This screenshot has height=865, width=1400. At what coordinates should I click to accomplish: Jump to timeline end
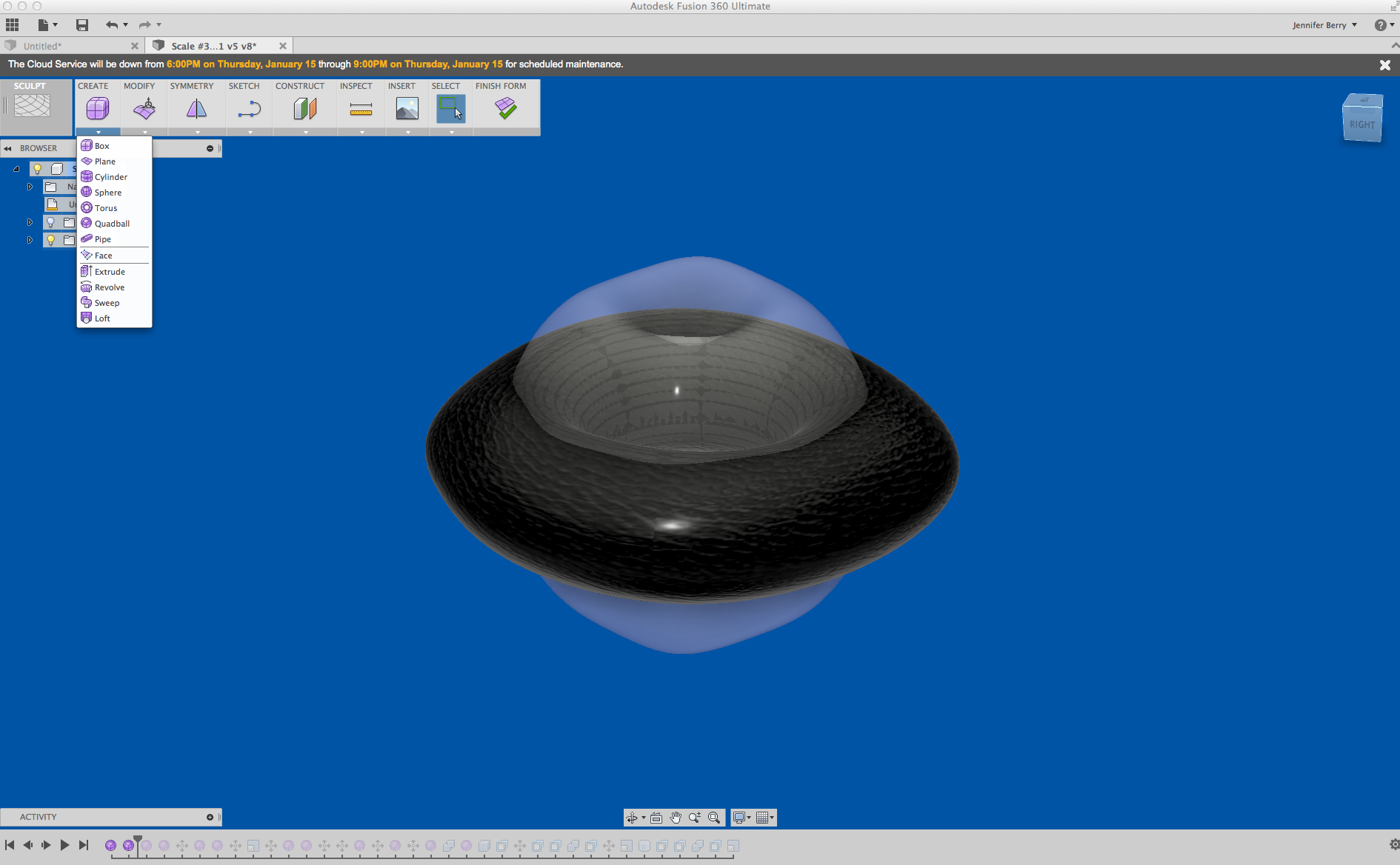click(84, 844)
